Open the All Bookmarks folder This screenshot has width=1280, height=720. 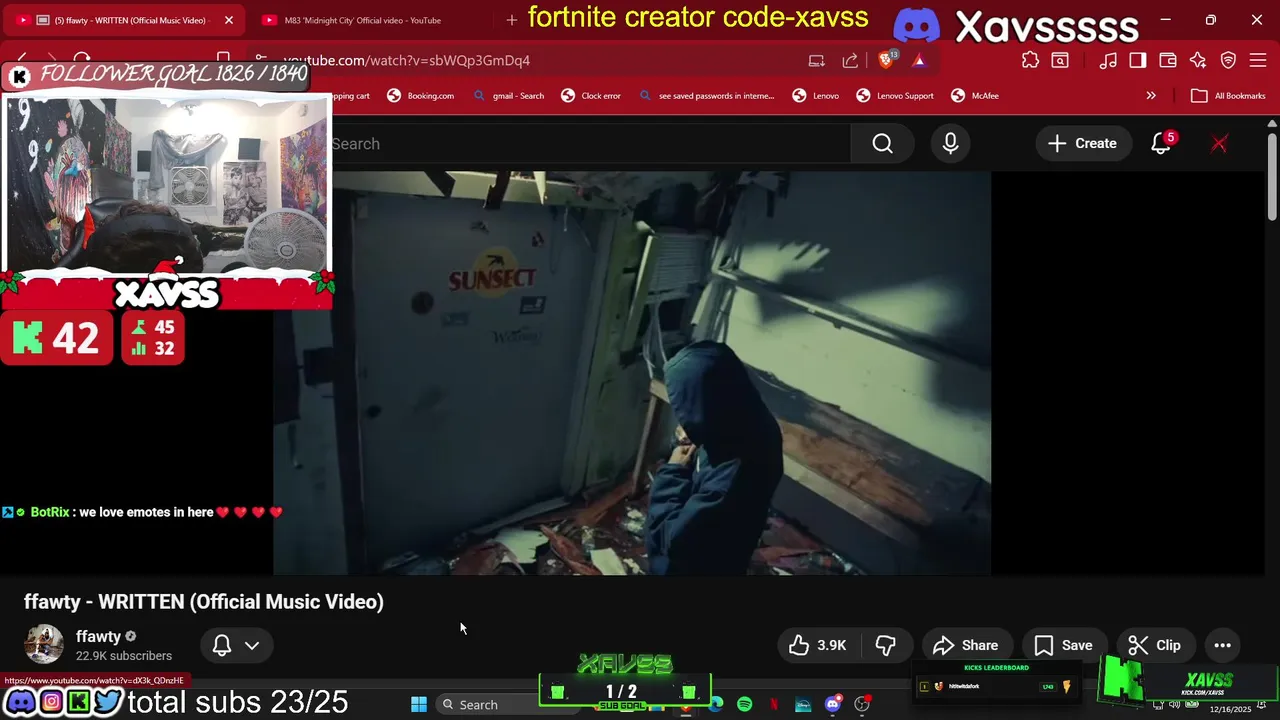tap(1229, 96)
